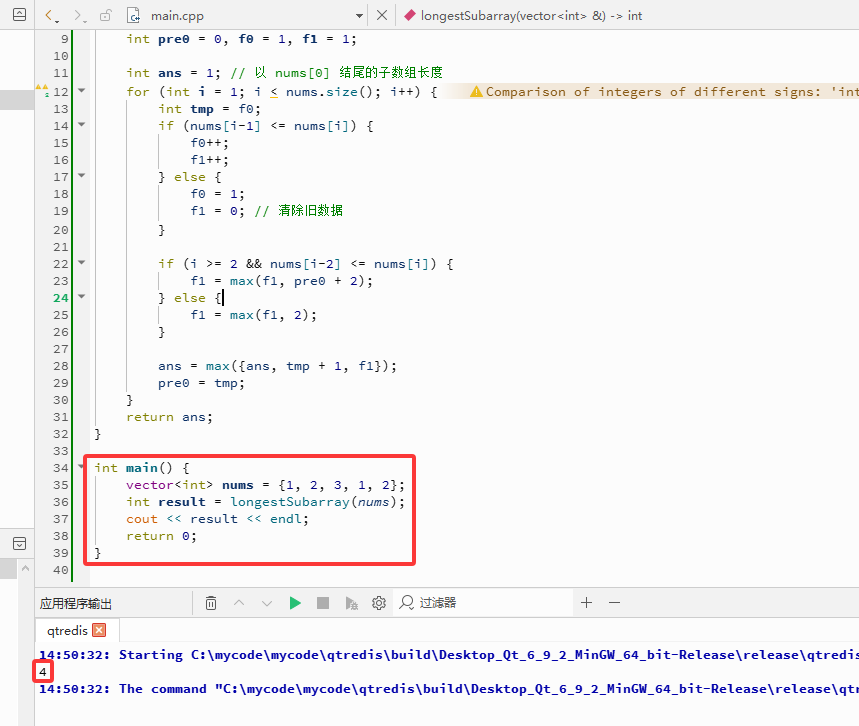Image resolution: width=859 pixels, height=726 pixels.
Task: Attach debugger to running application
Action: (351, 603)
